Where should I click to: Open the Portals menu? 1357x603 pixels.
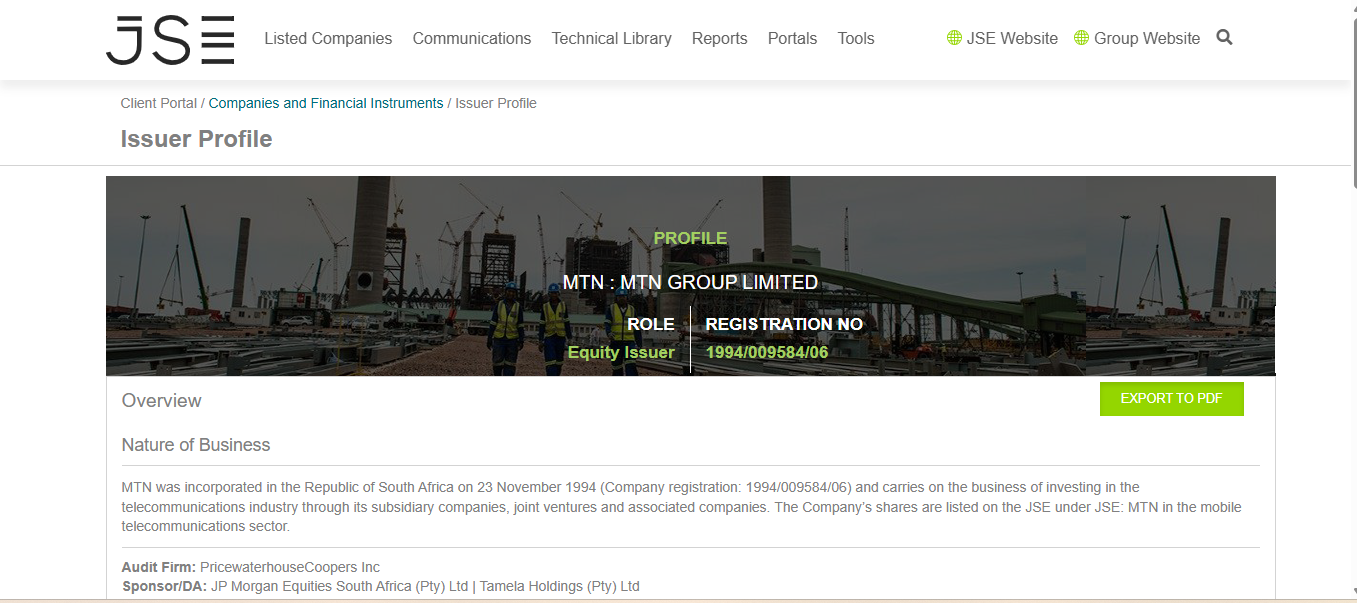tap(792, 38)
